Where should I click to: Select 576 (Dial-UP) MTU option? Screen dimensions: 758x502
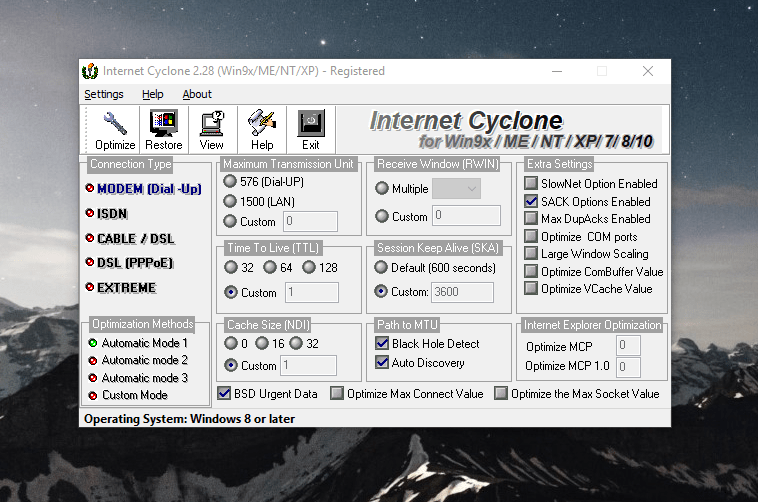(x=230, y=181)
